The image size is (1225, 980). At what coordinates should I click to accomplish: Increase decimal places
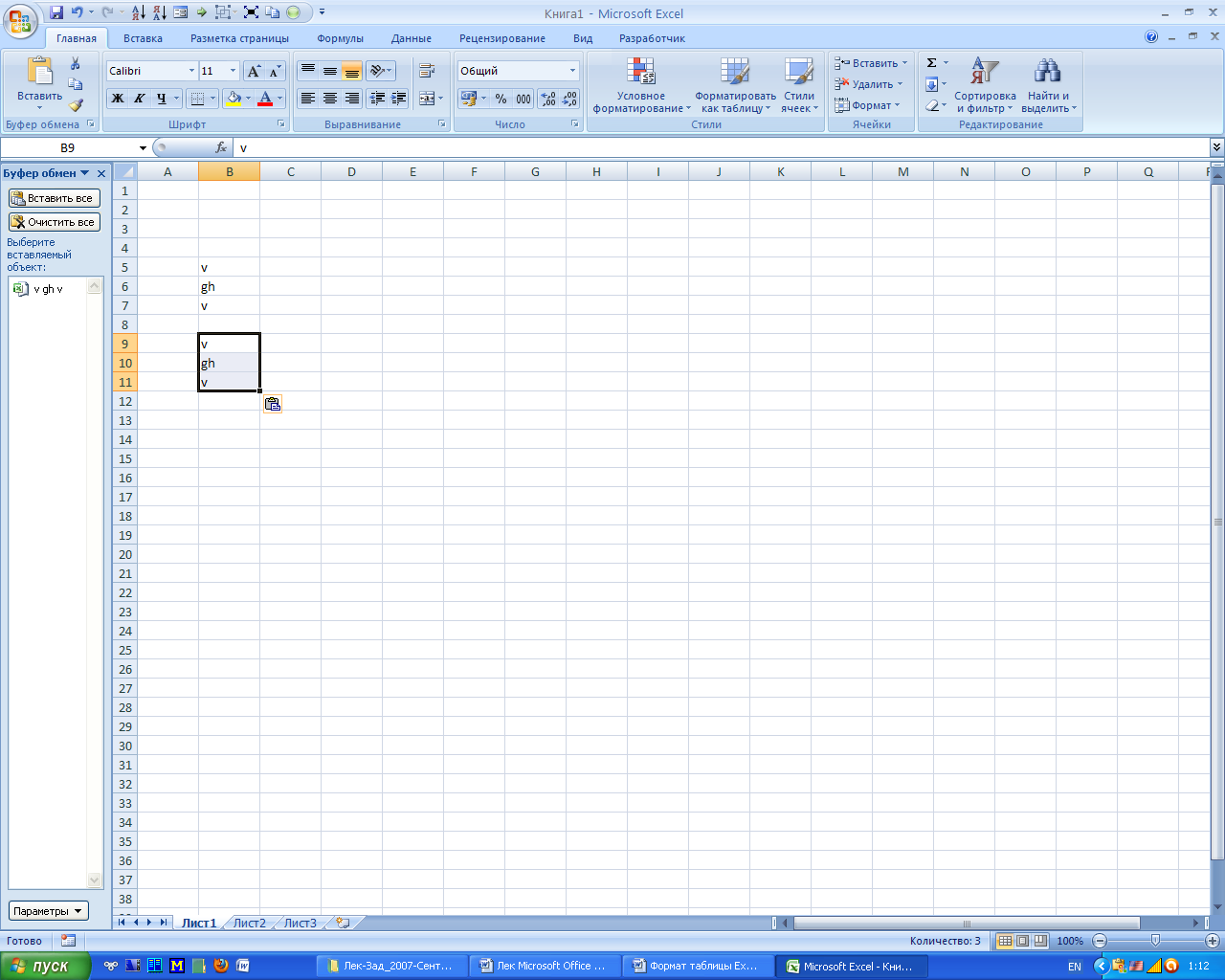coord(548,99)
